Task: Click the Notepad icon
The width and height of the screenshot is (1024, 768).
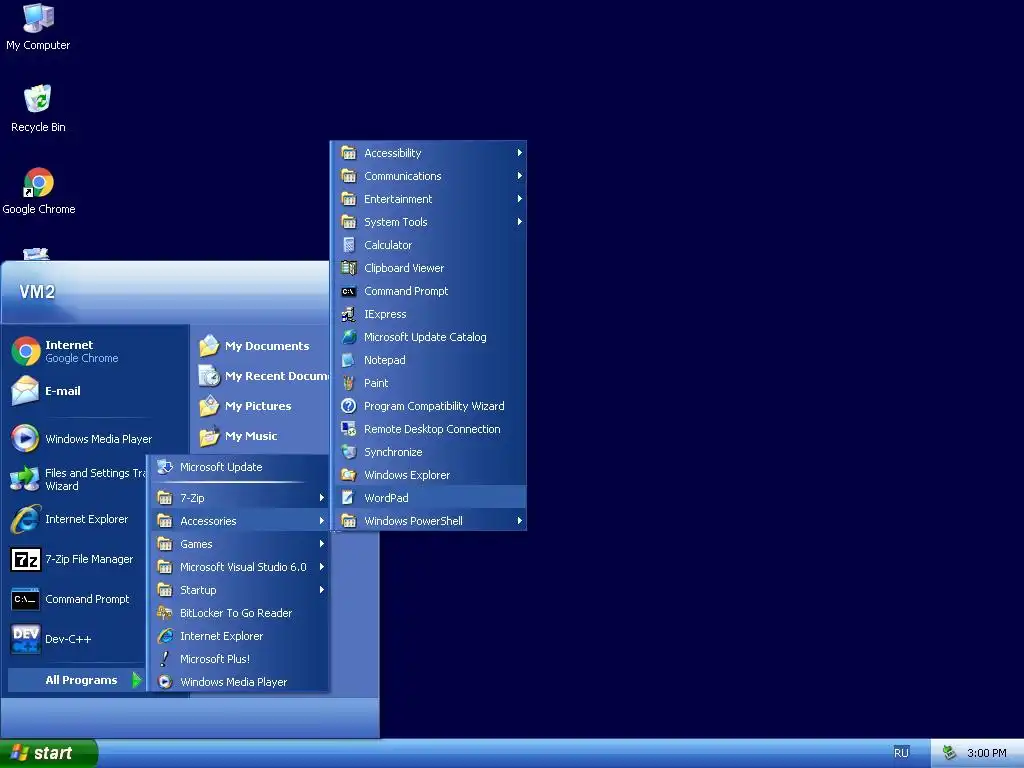Action: tap(349, 360)
